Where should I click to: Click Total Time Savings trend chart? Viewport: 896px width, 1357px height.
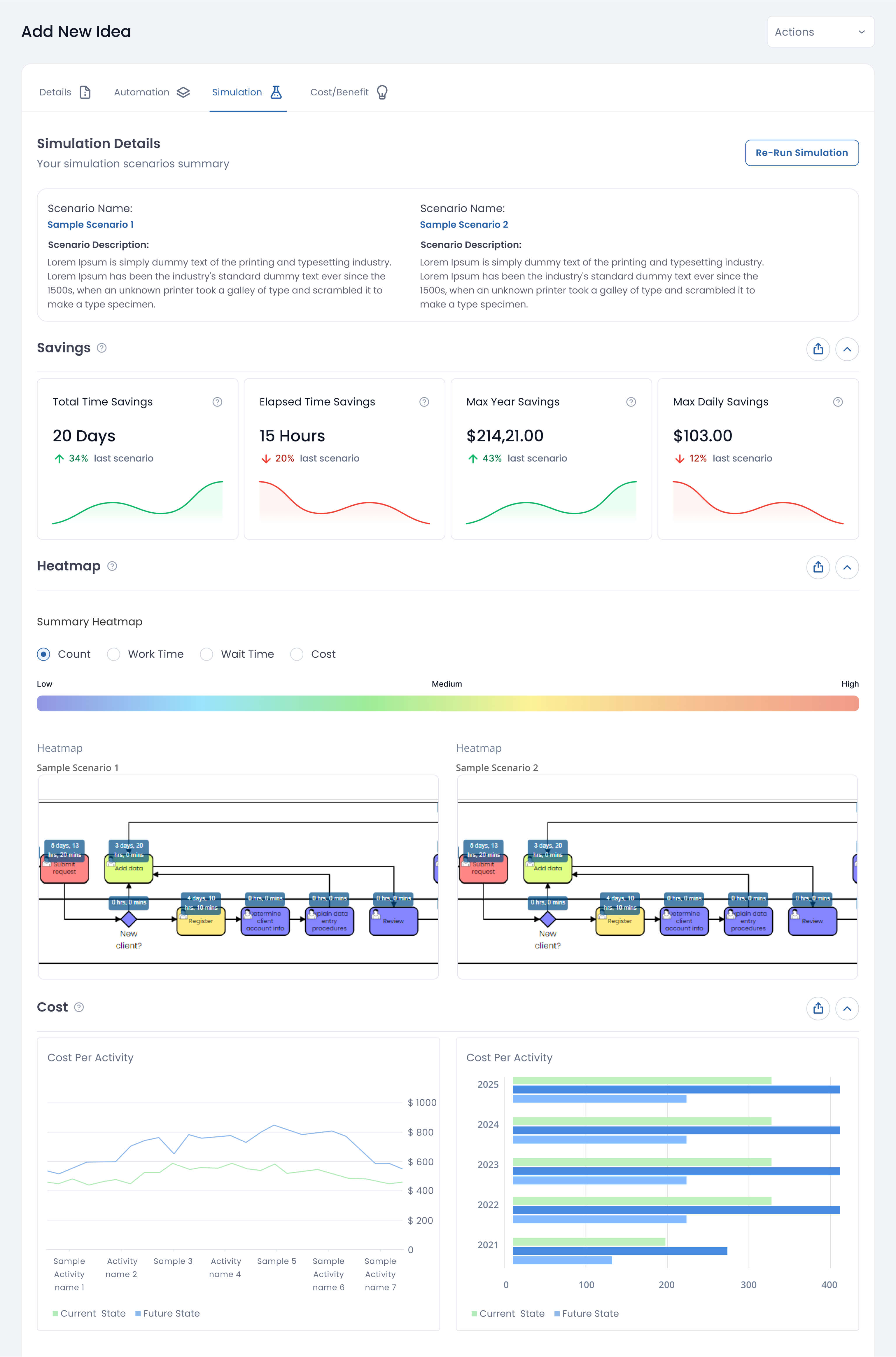(x=137, y=502)
